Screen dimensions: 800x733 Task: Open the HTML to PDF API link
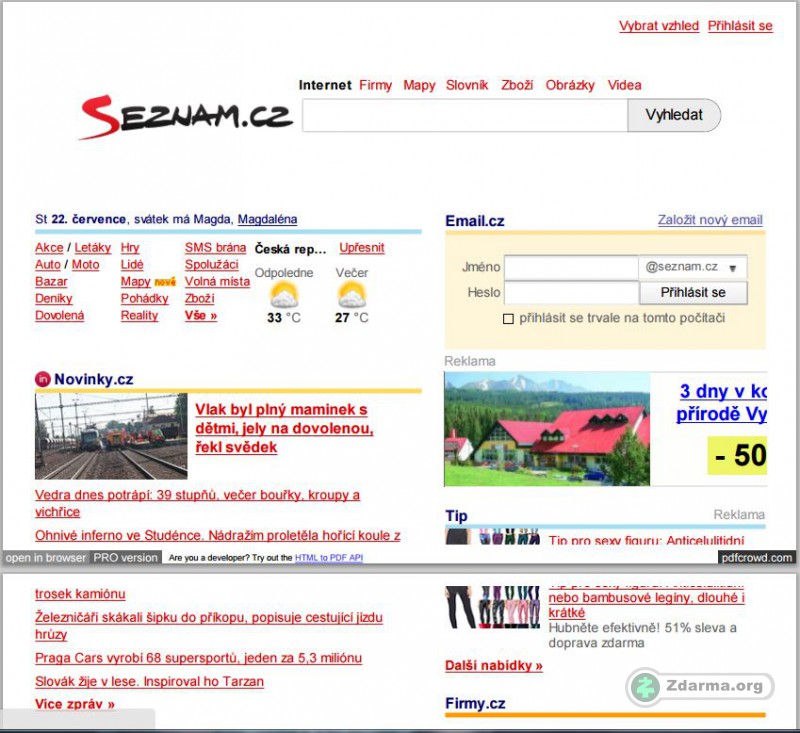(x=329, y=558)
